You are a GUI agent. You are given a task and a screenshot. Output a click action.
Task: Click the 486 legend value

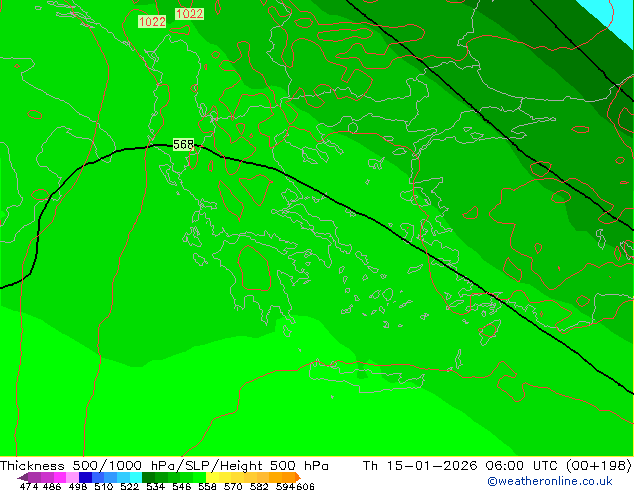pyautogui.click(x=52, y=486)
